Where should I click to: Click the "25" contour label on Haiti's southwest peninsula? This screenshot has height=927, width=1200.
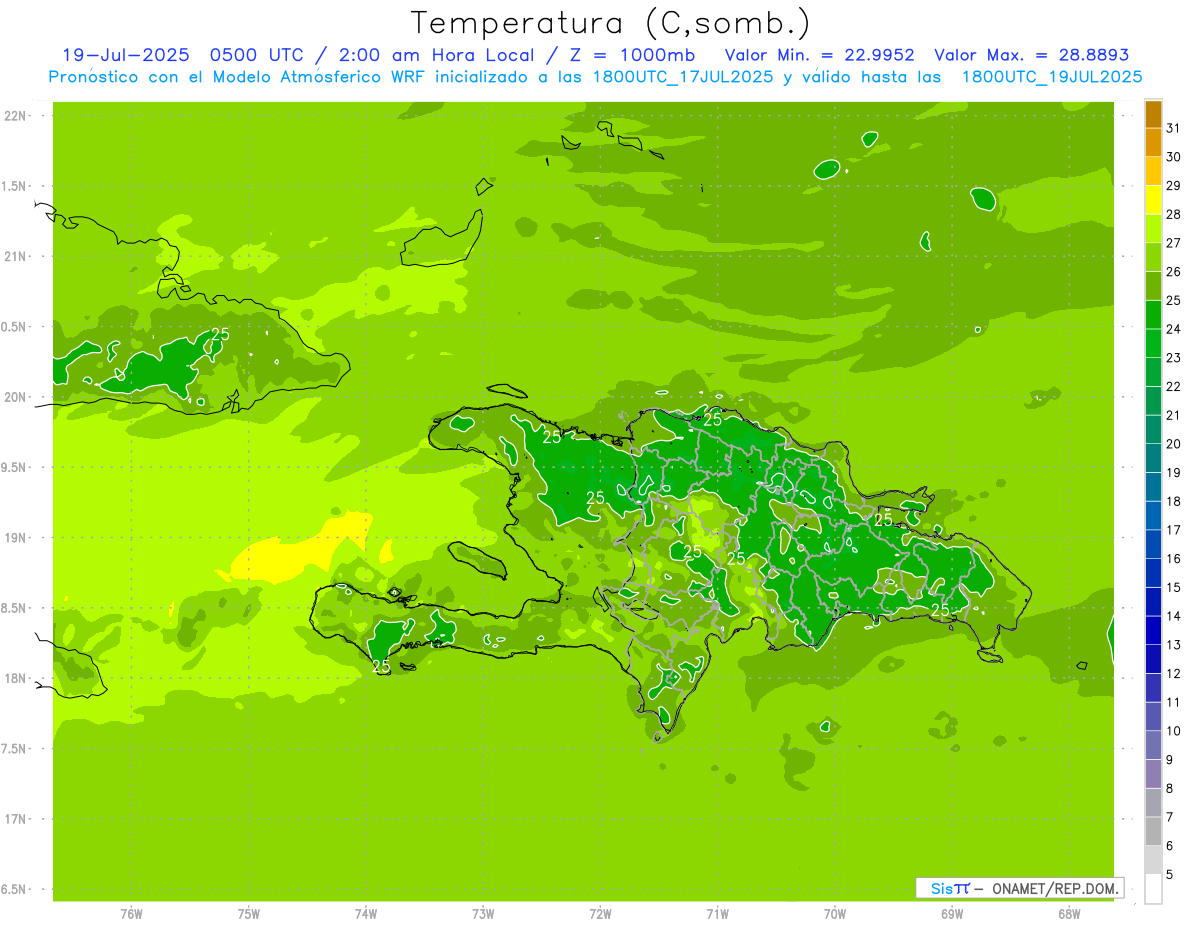(381, 666)
